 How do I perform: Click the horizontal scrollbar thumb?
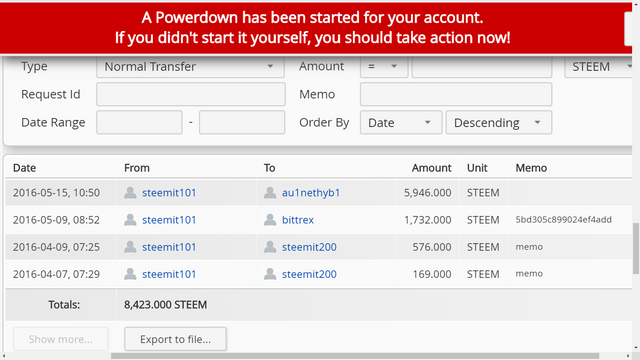355,356
